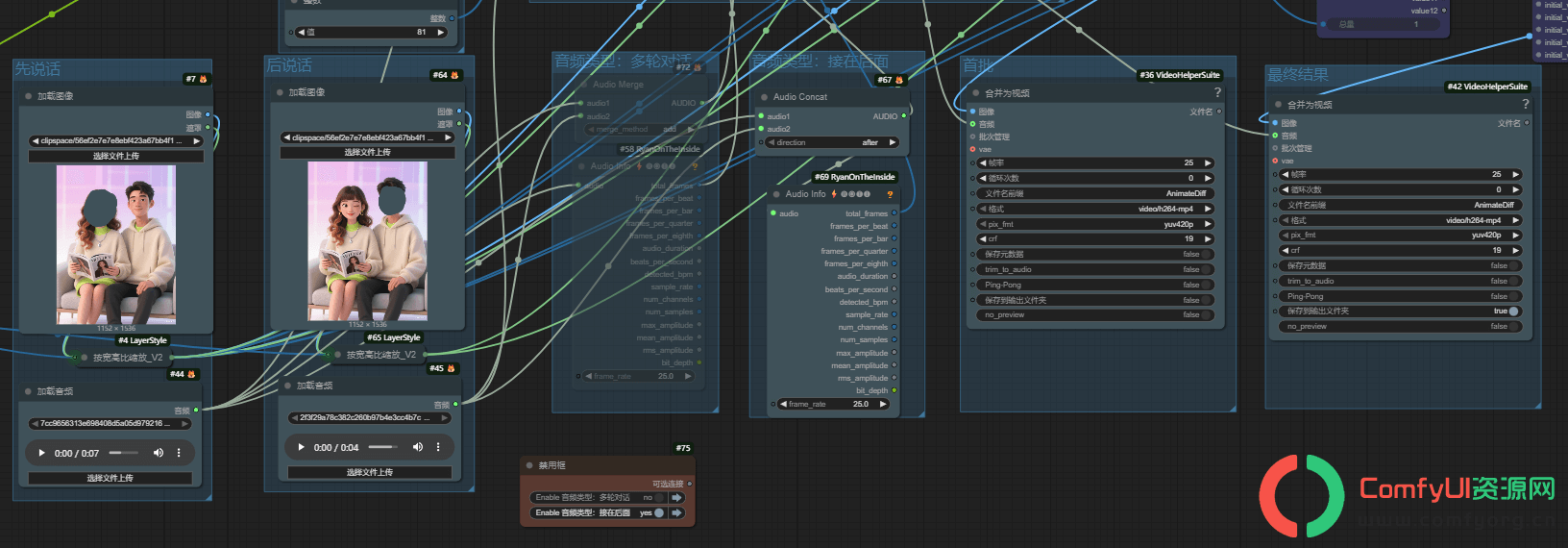The width and height of the screenshot is (1568, 548).
Task: Open the pix_fmt yuv420p dropdown in the 最终结果 node
Action: pyautogui.click(x=1402, y=235)
